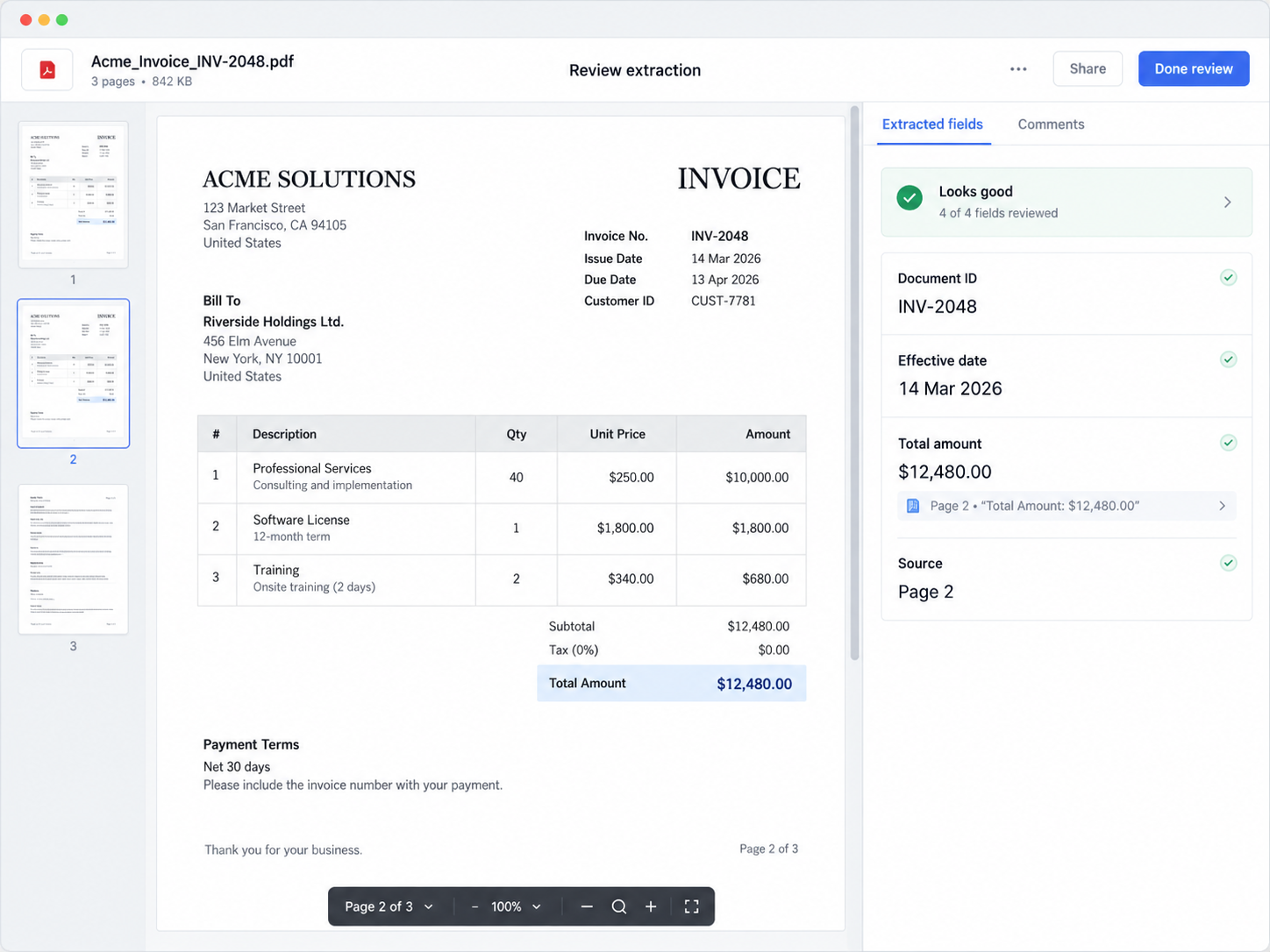Click the due date 13 Apr 2026
The height and width of the screenshot is (952, 1270).
pyautogui.click(x=724, y=280)
